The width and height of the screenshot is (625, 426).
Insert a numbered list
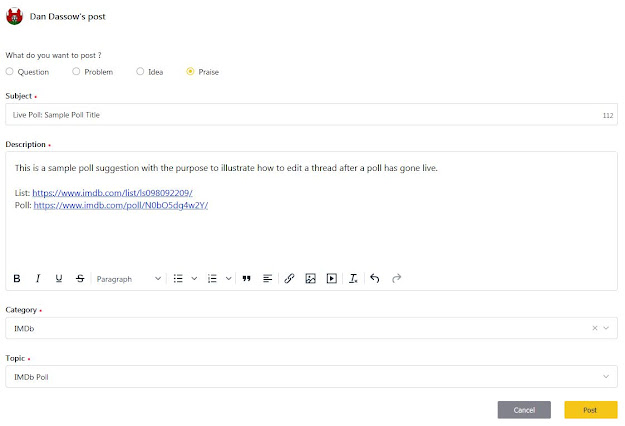click(x=212, y=279)
